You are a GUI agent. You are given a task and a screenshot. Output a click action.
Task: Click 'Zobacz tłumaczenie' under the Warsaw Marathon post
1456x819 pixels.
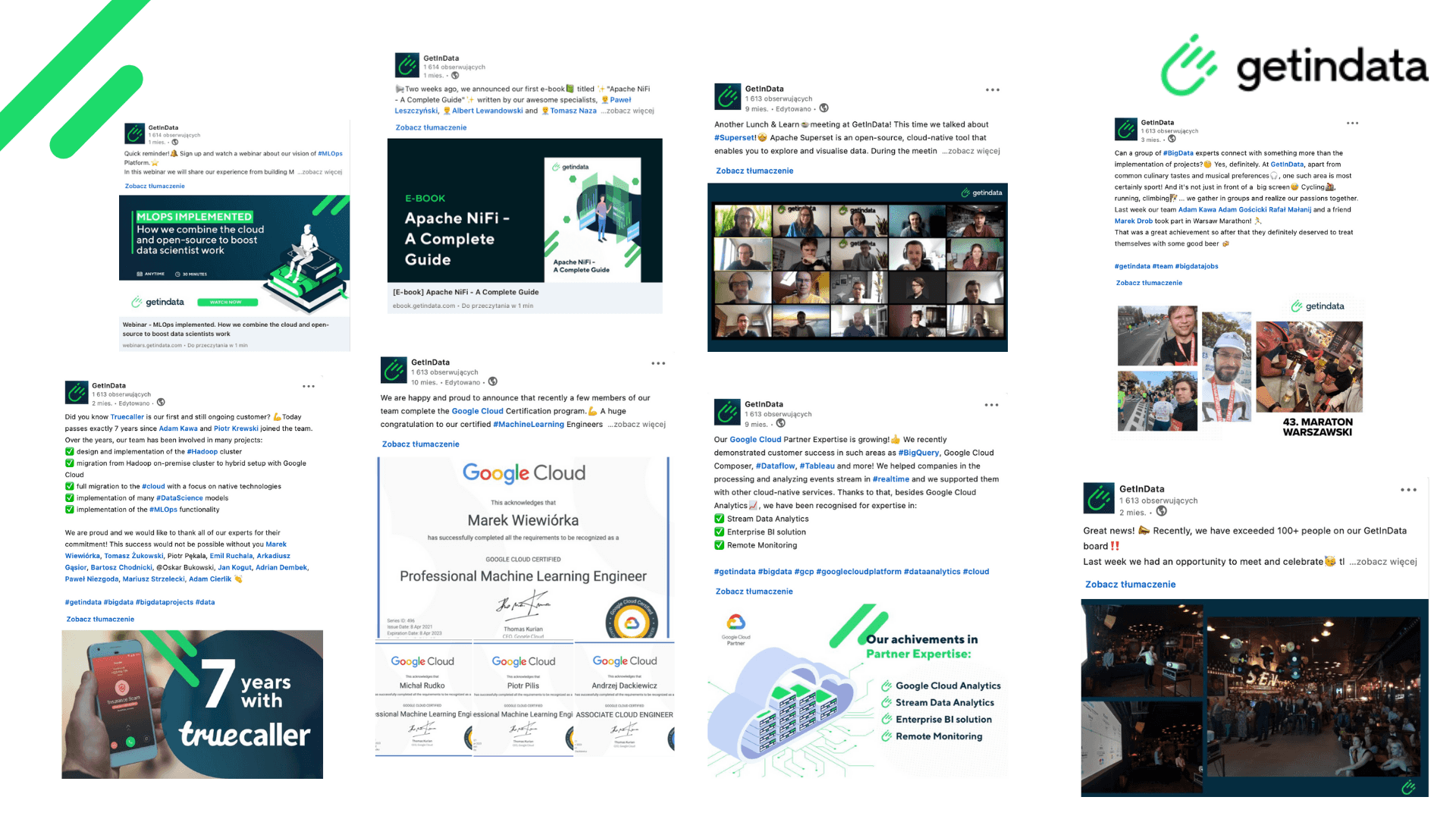click(1149, 283)
